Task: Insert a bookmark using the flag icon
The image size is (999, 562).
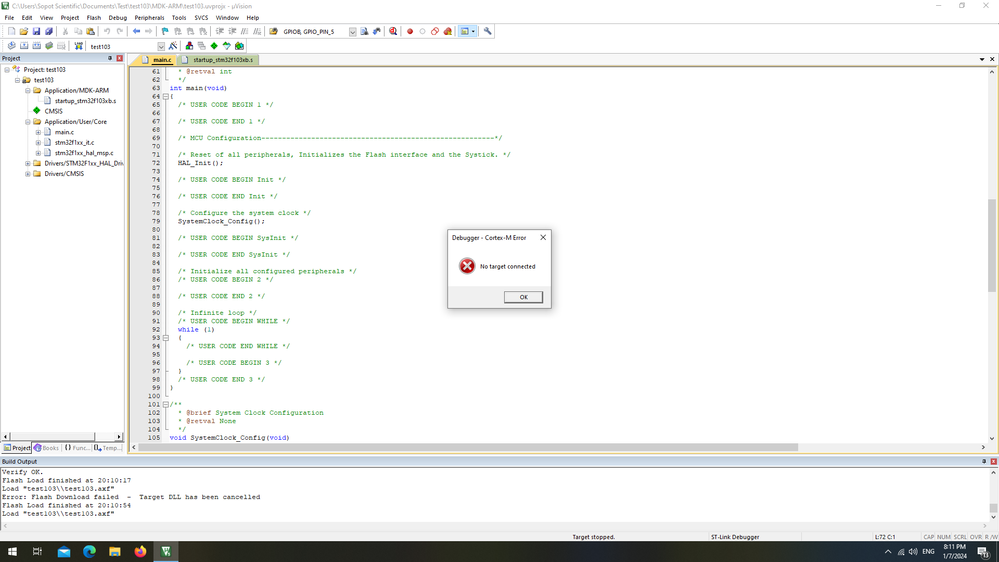Action: (165, 31)
